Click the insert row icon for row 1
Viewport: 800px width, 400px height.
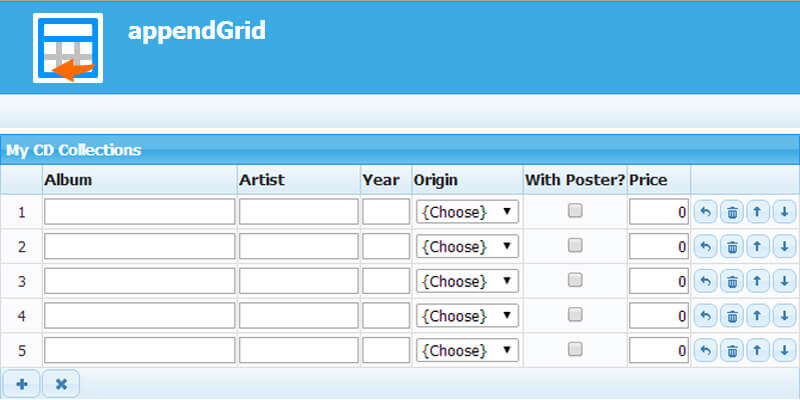tap(705, 212)
